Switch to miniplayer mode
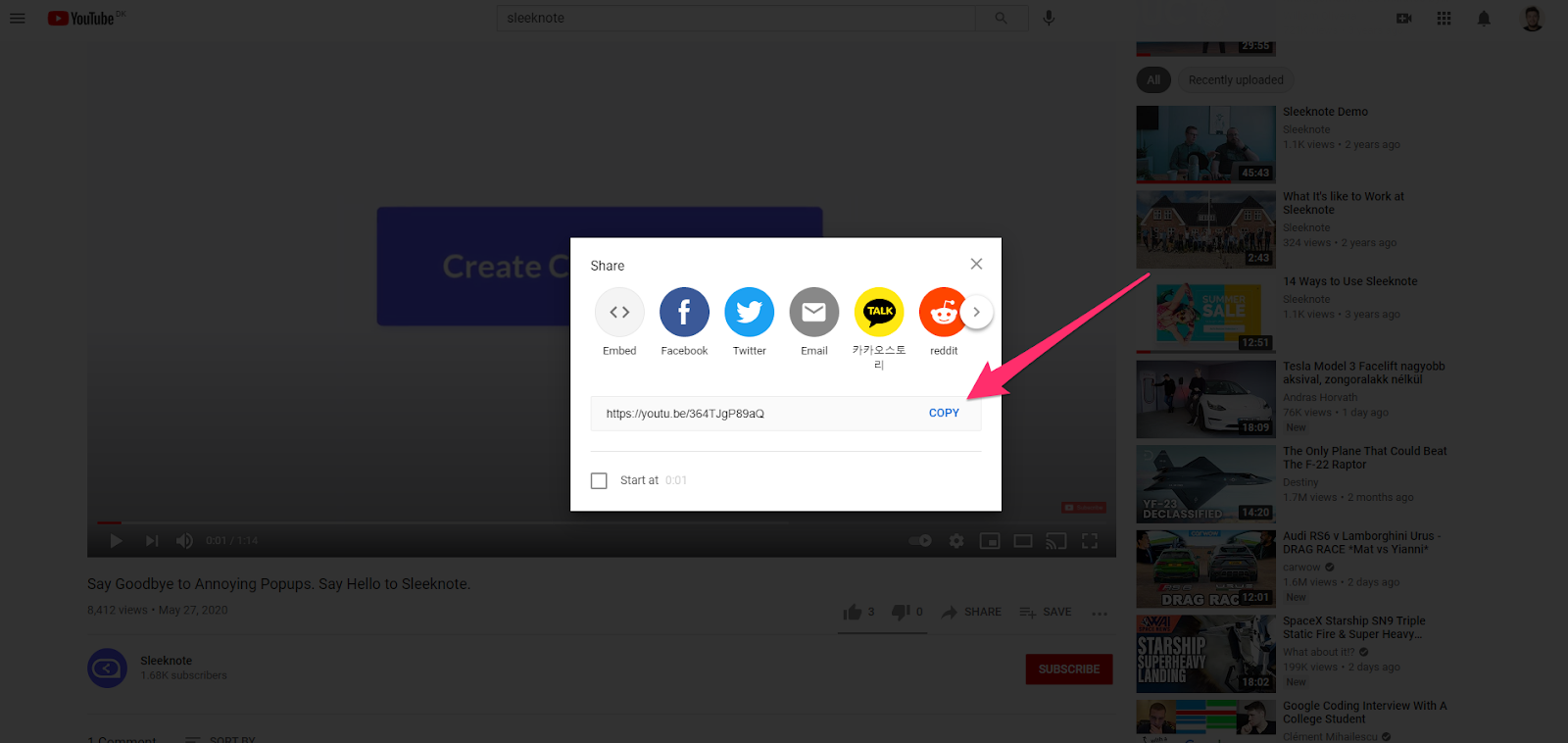This screenshot has width=1568, height=743. click(990, 541)
